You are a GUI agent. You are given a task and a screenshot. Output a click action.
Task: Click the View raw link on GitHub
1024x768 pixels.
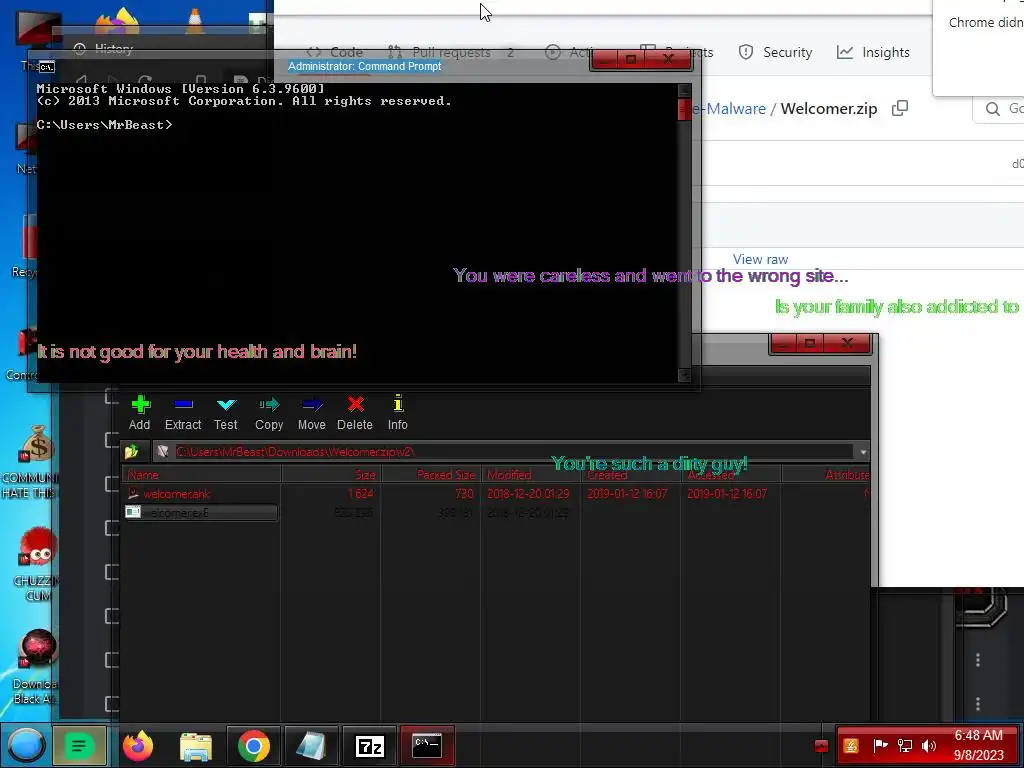(x=760, y=259)
